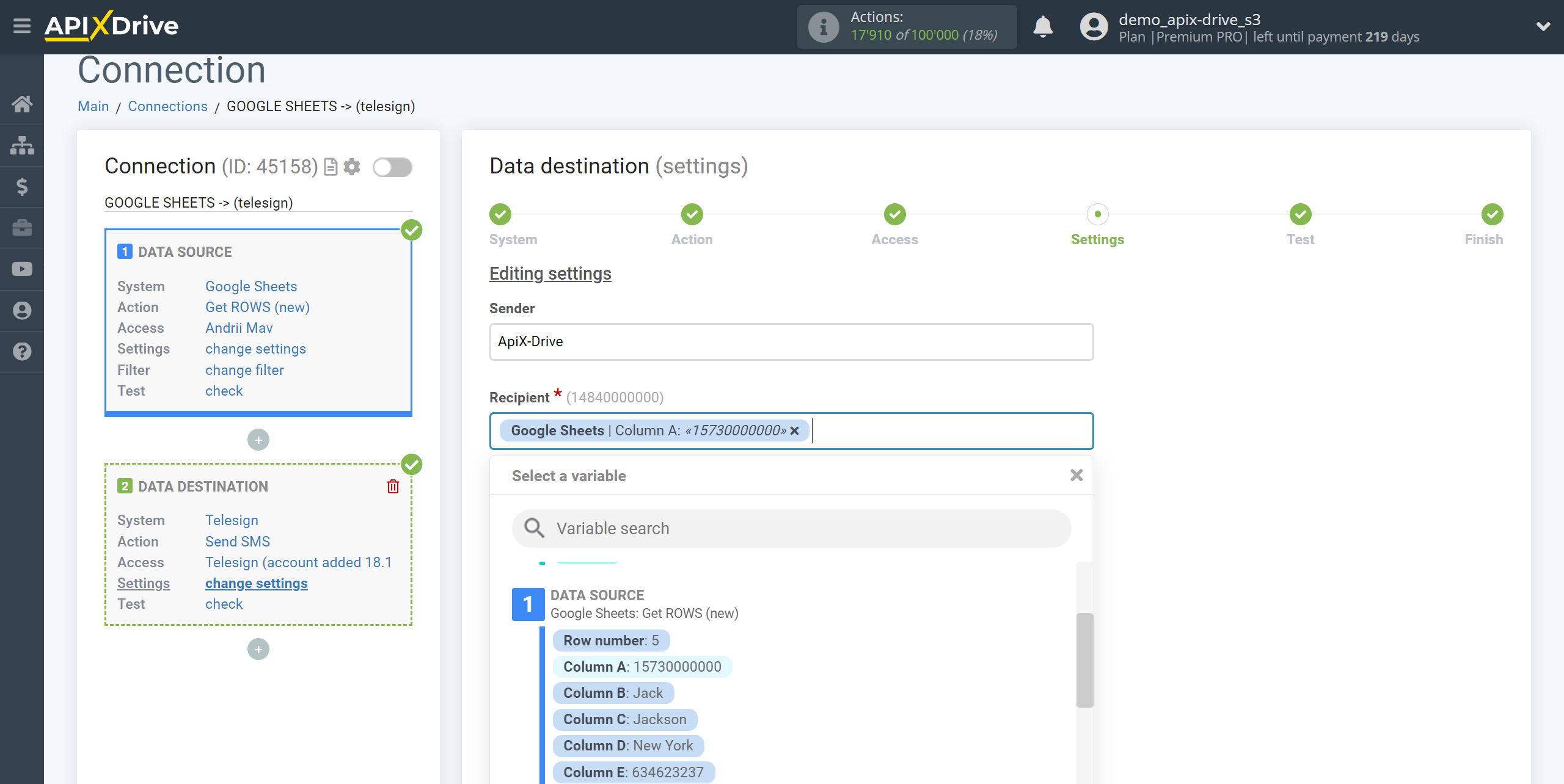Viewport: 1564px width, 784px height.
Task: Click the Data Destination block header
Action: click(x=203, y=487)
